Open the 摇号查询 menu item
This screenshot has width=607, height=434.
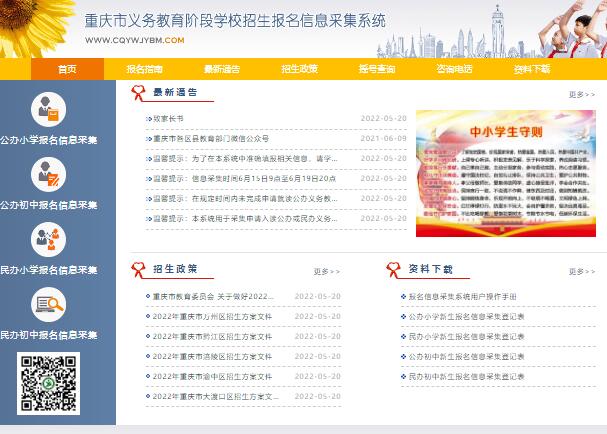tap(377, 69)
